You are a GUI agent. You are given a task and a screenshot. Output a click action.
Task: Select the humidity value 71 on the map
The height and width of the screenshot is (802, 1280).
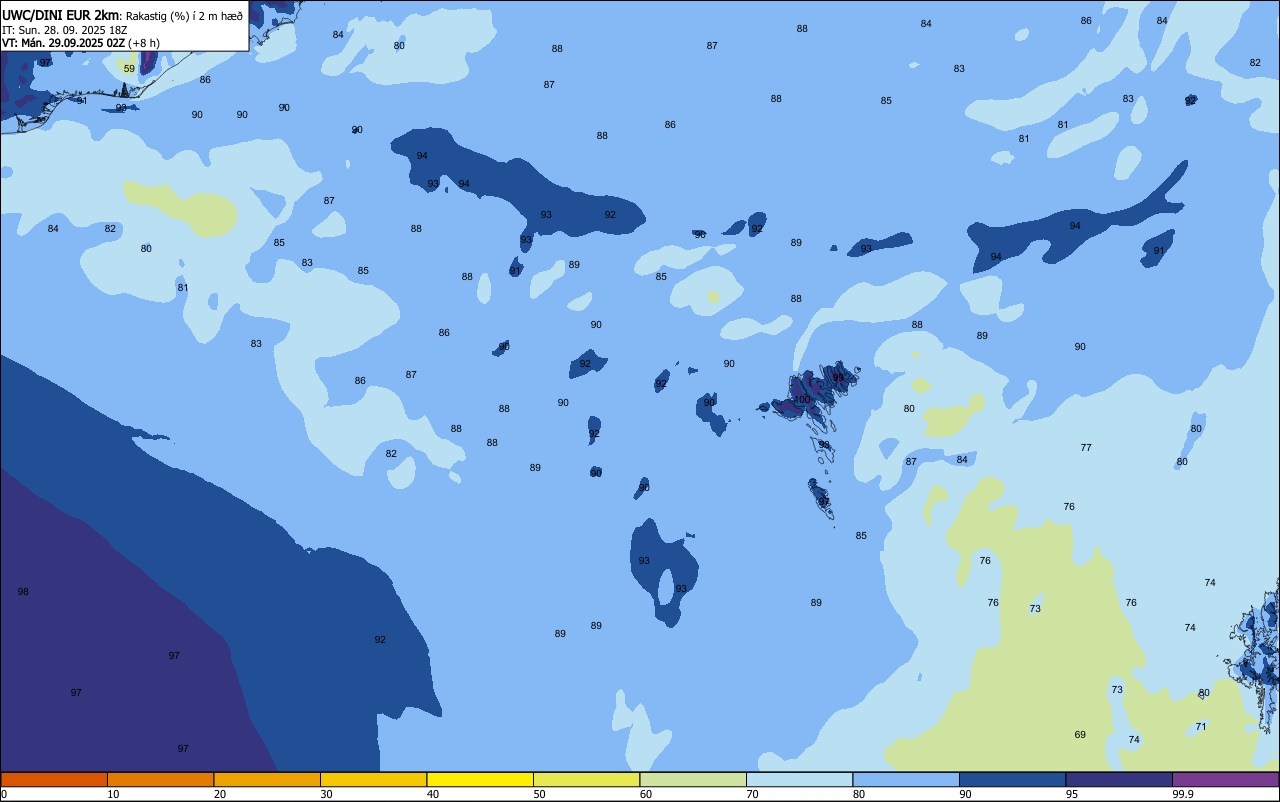1201,726
